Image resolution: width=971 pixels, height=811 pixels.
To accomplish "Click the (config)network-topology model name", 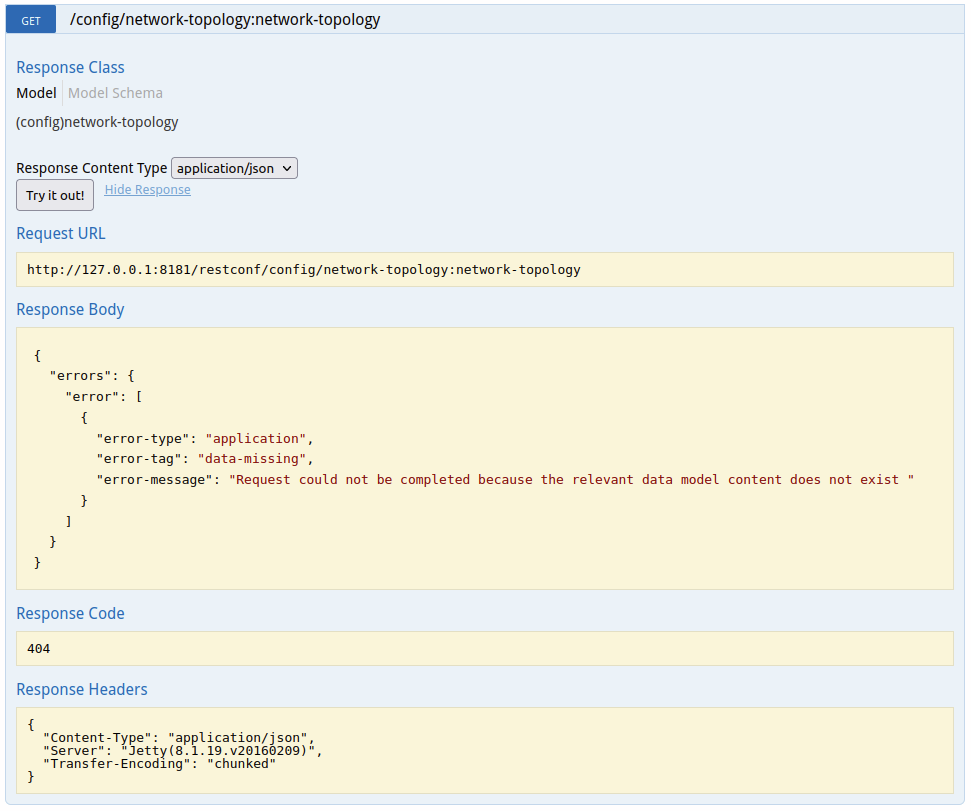I will click(x=97, y=122).
